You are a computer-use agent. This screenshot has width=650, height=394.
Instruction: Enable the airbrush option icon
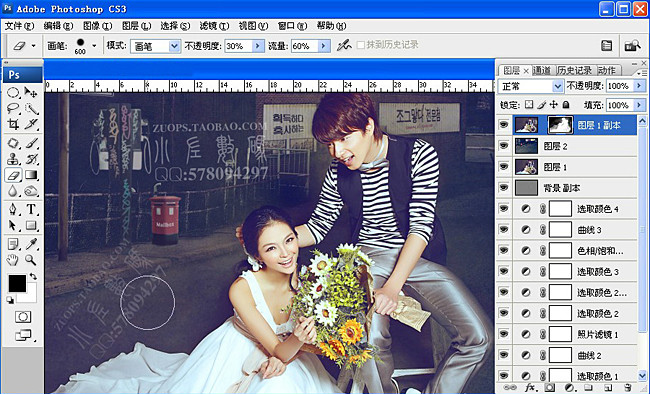[x=344, y=45]
